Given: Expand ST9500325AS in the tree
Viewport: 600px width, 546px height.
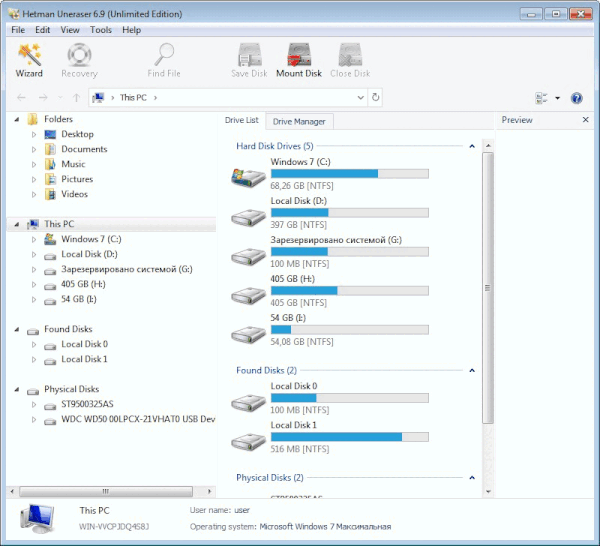Looking at the screenshot, I should coord(34,404).
